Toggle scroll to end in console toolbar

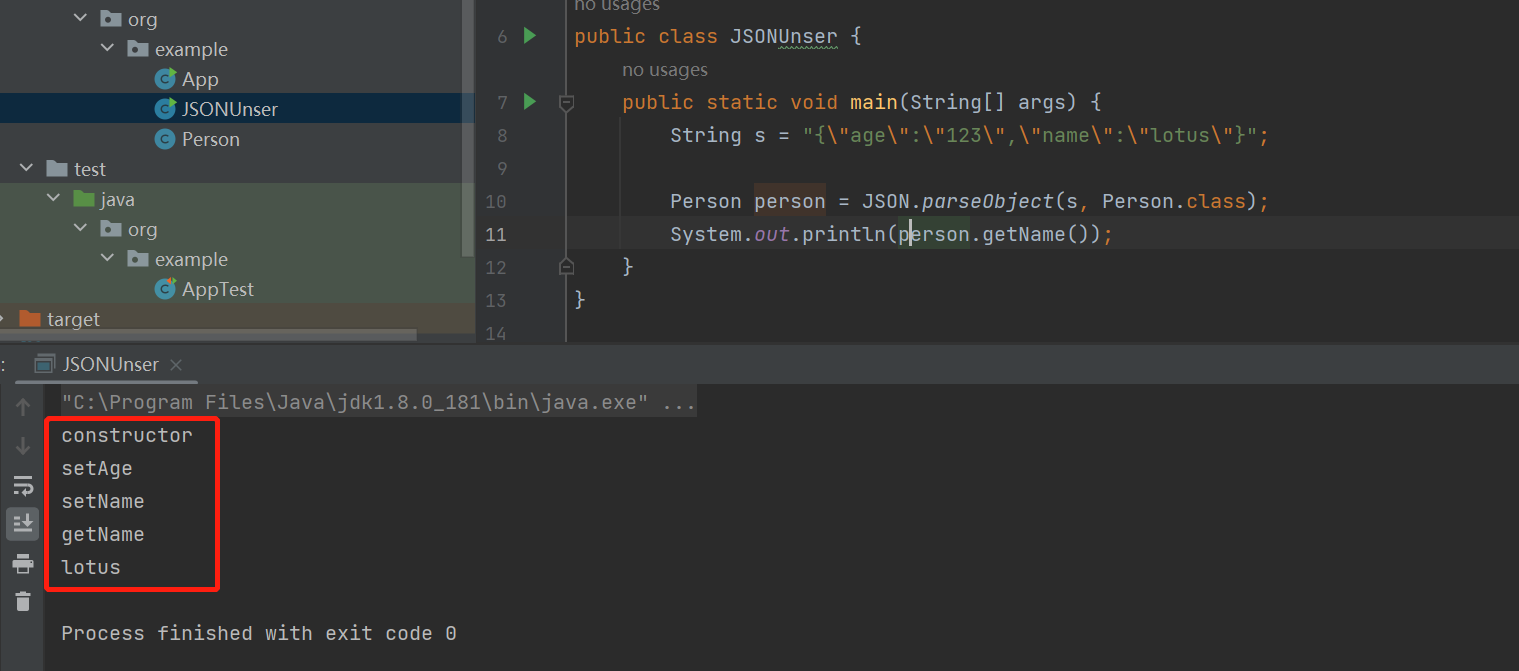coord(23,523)
